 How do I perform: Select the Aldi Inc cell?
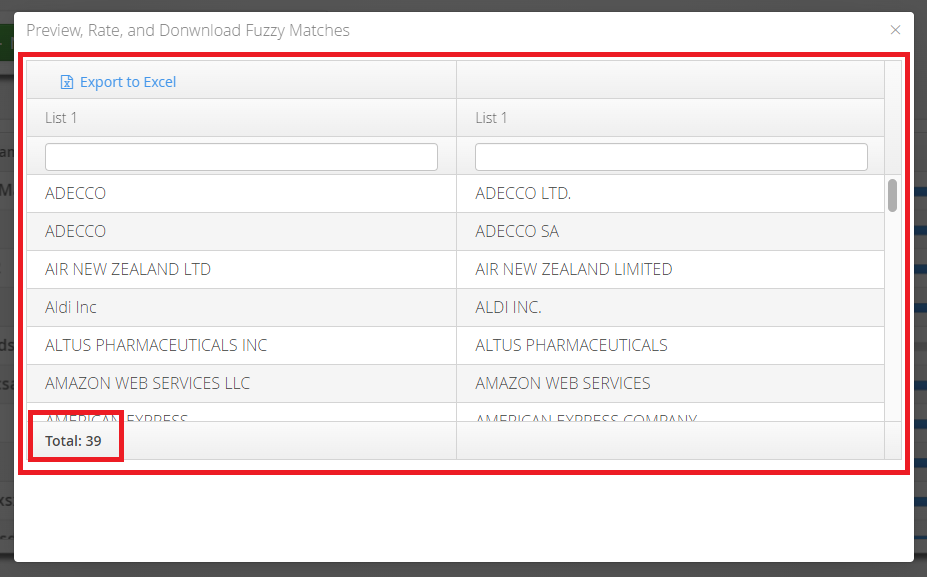[241, 307]
